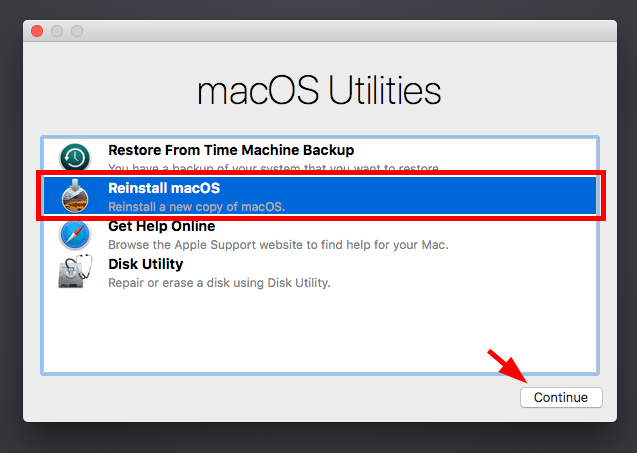Click the Safari compass icon

(x=75, y=235)
